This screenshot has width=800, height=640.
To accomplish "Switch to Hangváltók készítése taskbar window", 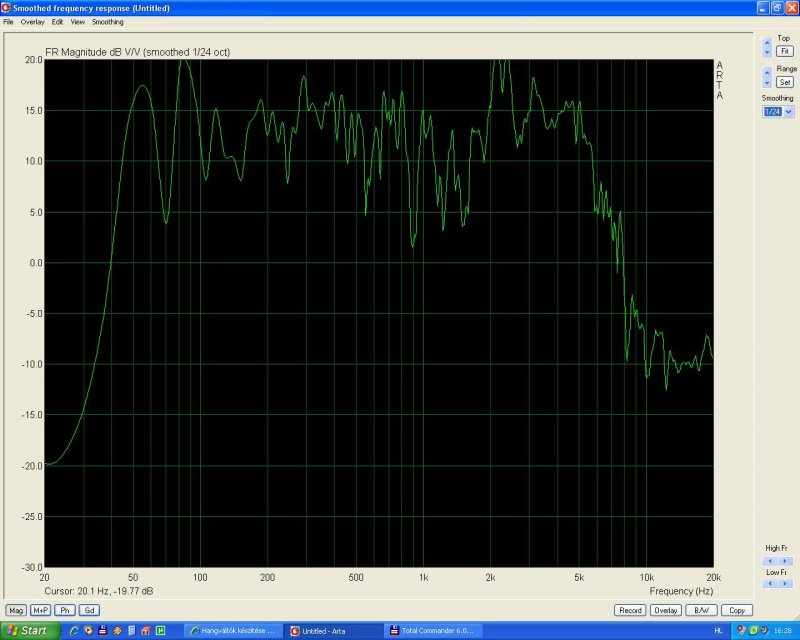I will click(x=233, y=631).
